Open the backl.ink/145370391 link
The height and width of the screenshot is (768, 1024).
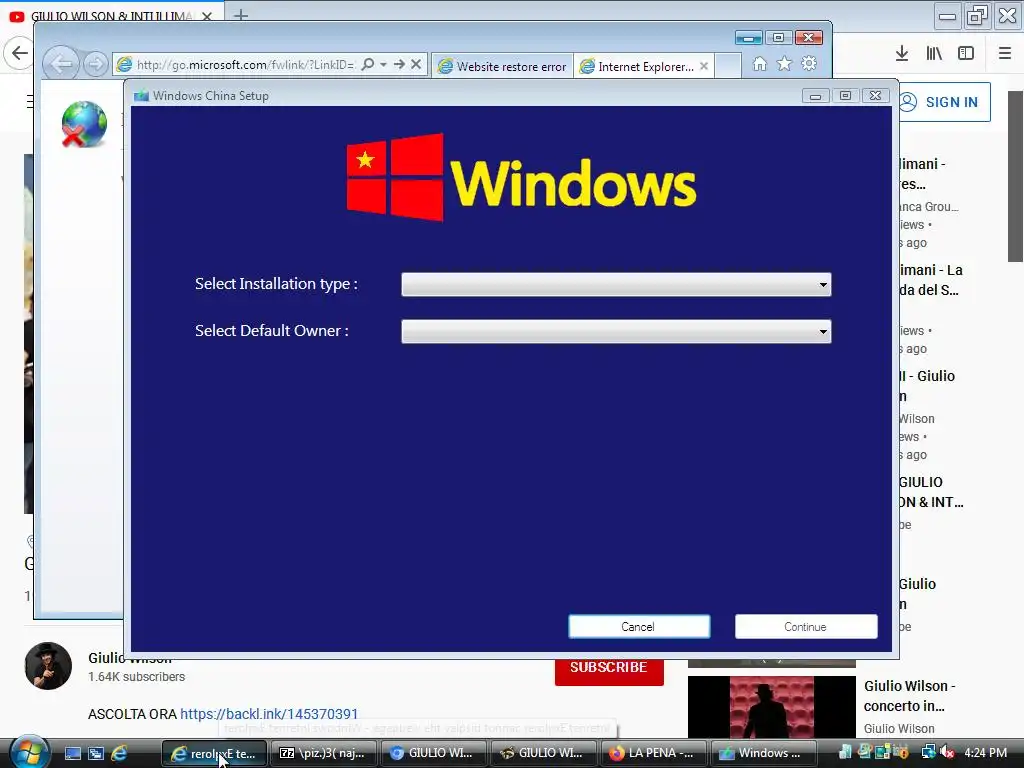pos(269,714)
